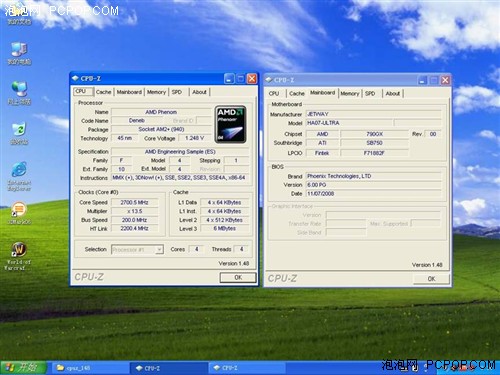Click the 790GX chipset value
The image size is (500, 375).
pyautogui.click(x=374, y=134)
